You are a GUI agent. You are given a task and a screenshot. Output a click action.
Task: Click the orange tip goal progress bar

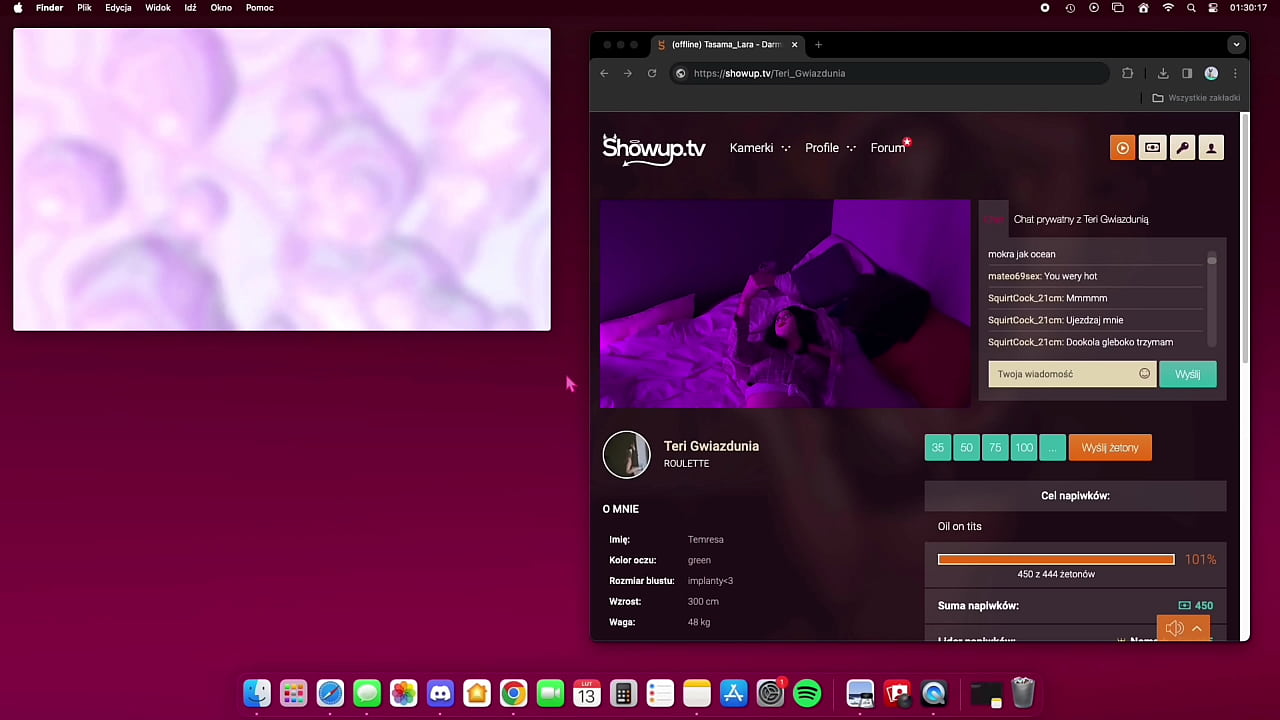pyautogui.click(x=1055, y=560)
